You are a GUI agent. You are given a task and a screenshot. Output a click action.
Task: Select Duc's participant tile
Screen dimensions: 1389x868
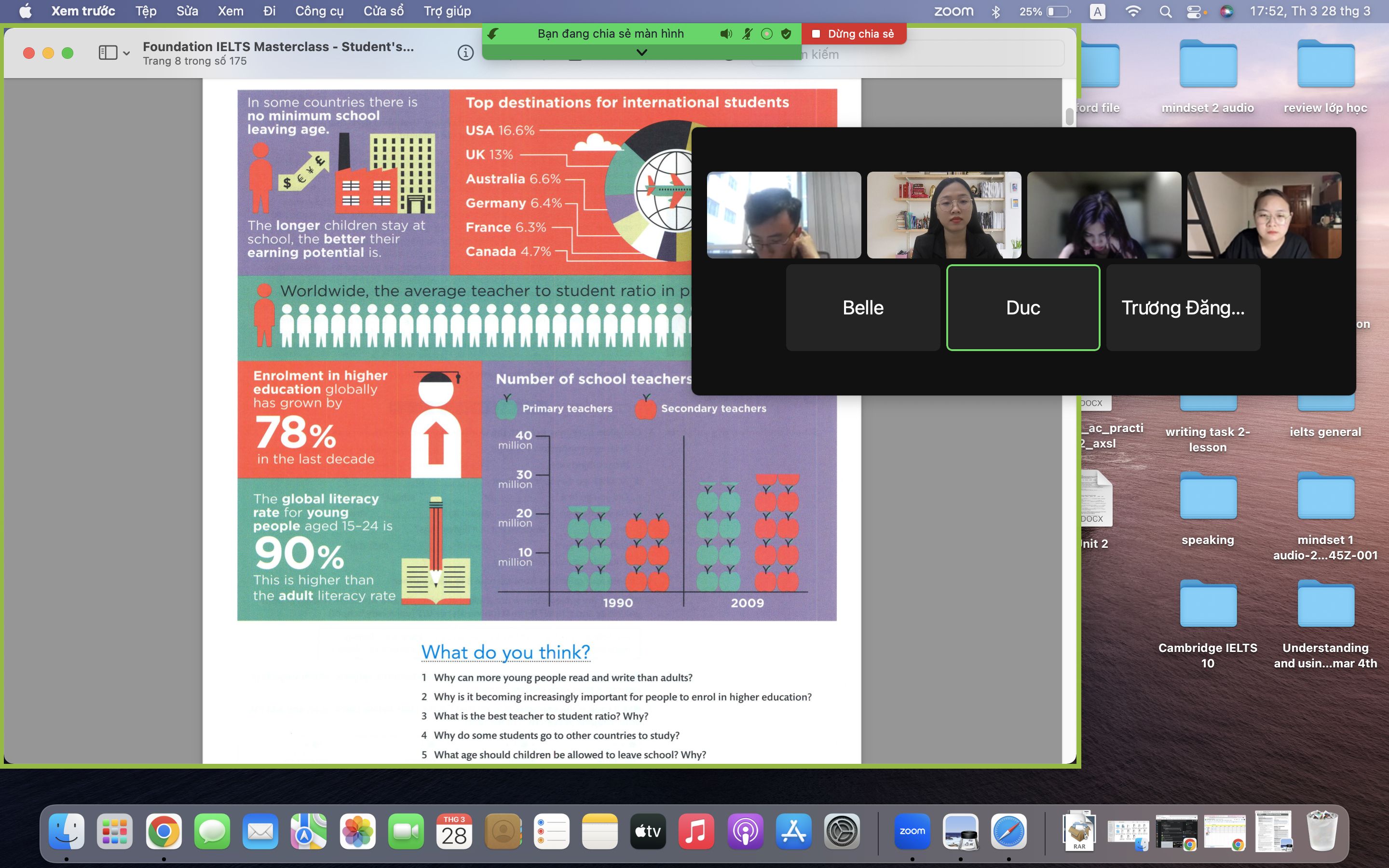point(1023,308)
